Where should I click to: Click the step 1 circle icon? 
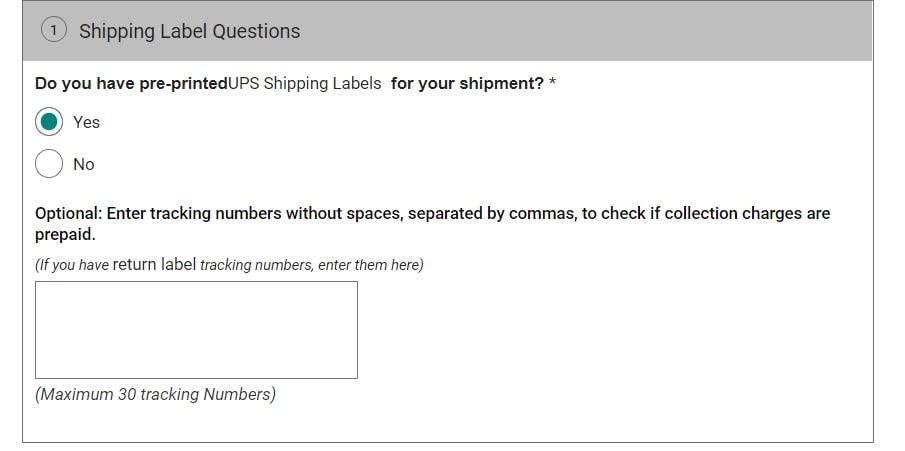click(54, 31)
